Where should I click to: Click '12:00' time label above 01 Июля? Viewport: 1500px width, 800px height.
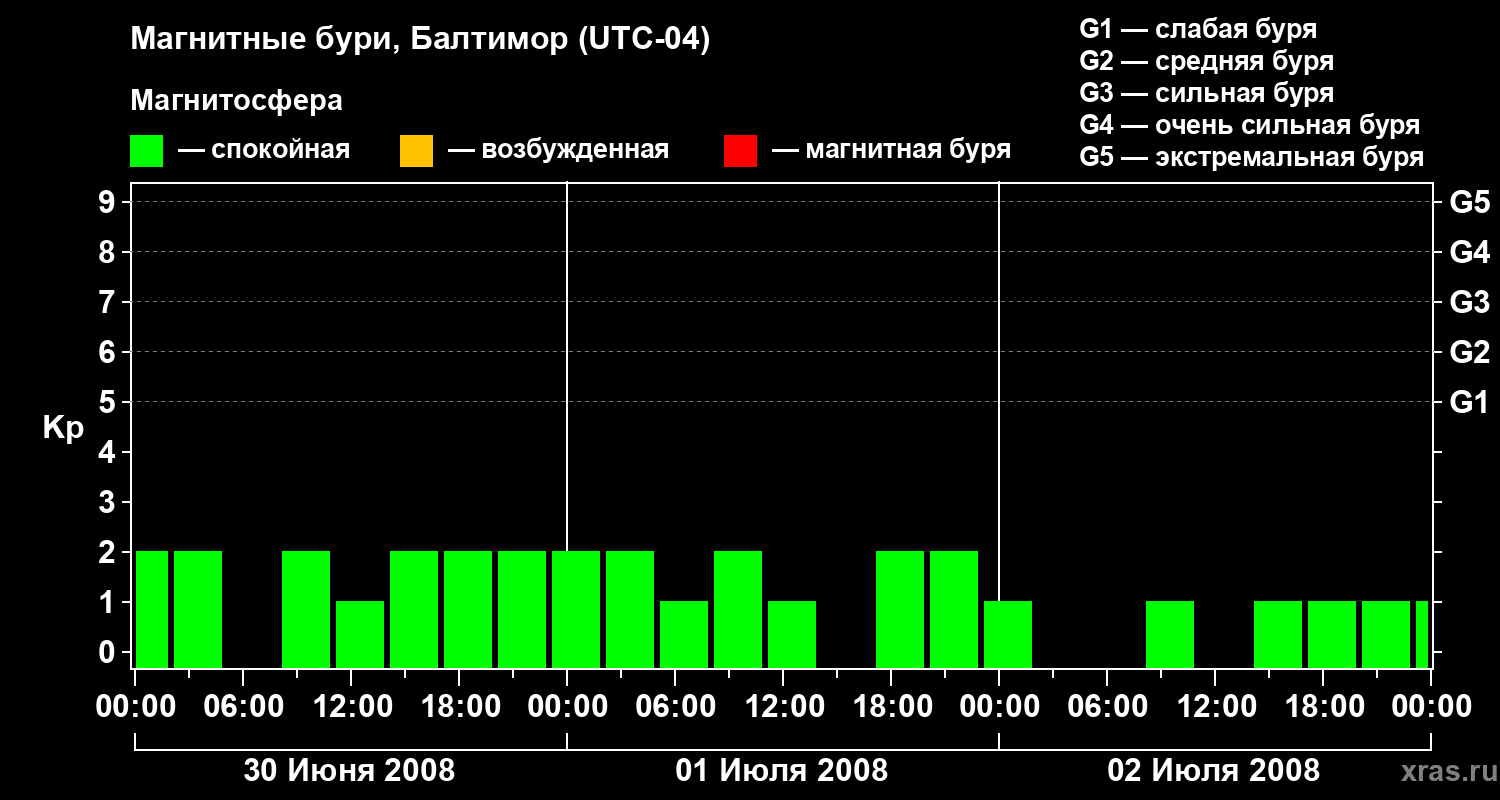coord(783,707)
